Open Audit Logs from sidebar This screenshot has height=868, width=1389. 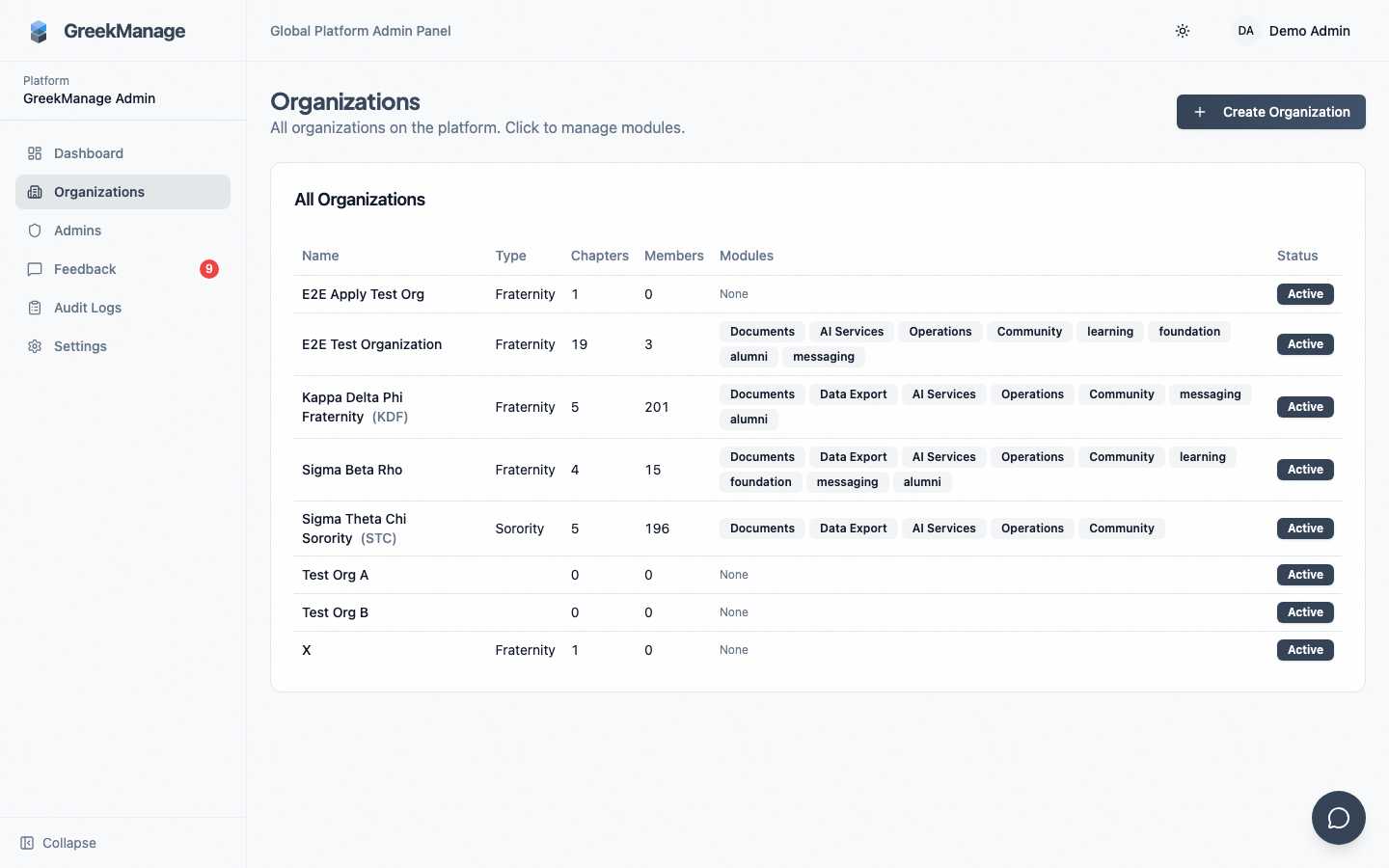[123, 308]
